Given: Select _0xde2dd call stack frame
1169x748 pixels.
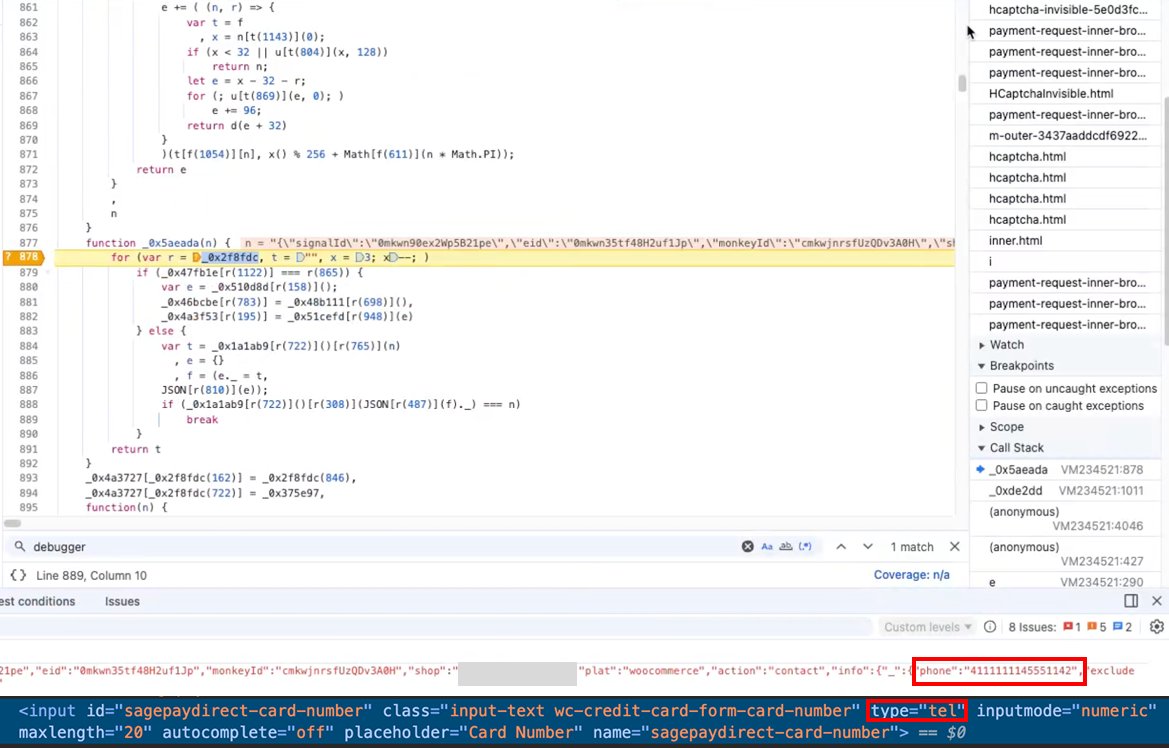Looking at the screenshot, I should (1066, 491).
